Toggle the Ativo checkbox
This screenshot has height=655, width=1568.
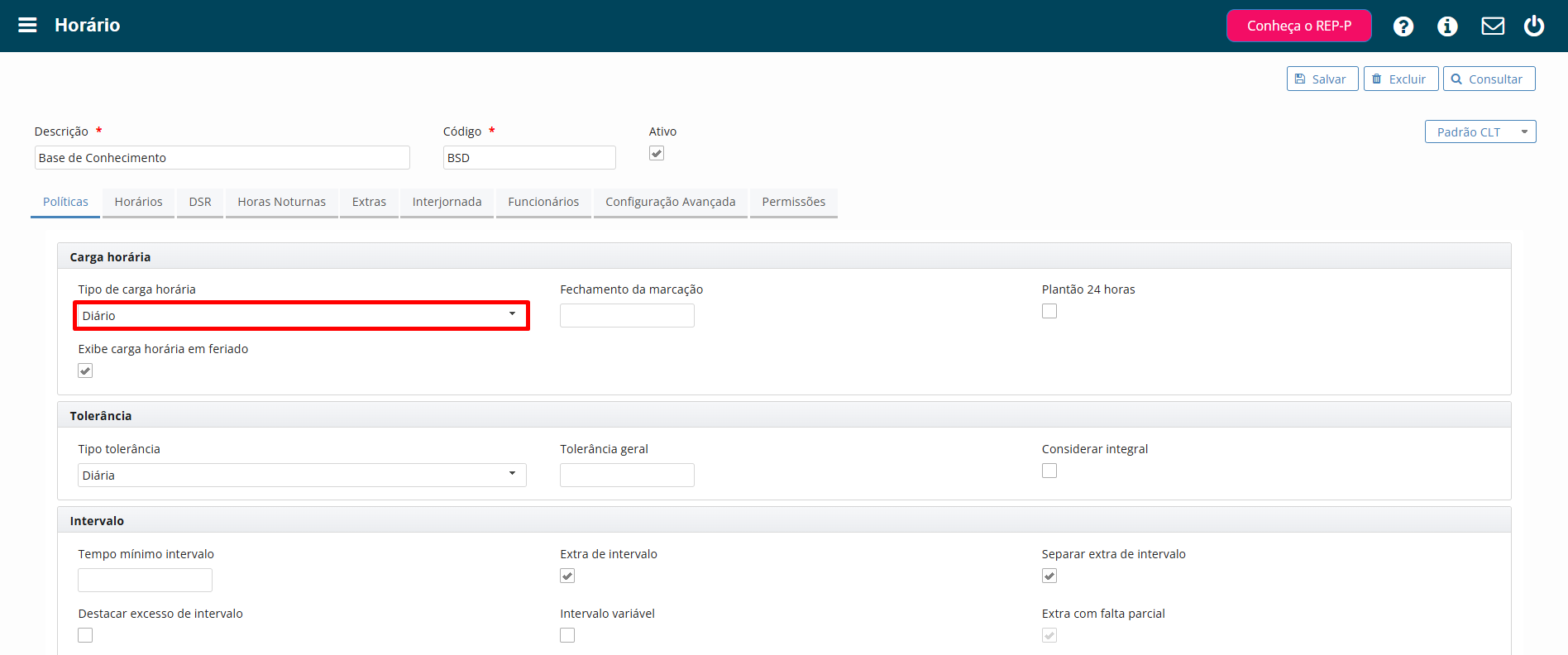pos(657,153)
